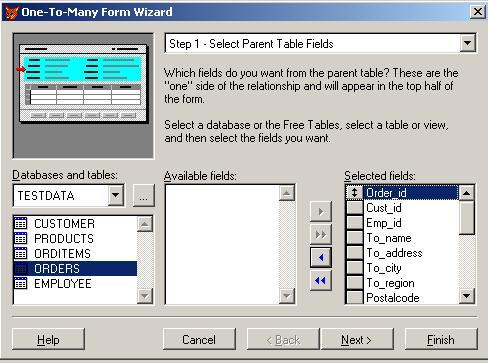This screenshot has width=488, height=363.
Task: Select the To_name field
Action: pos(411,238)
